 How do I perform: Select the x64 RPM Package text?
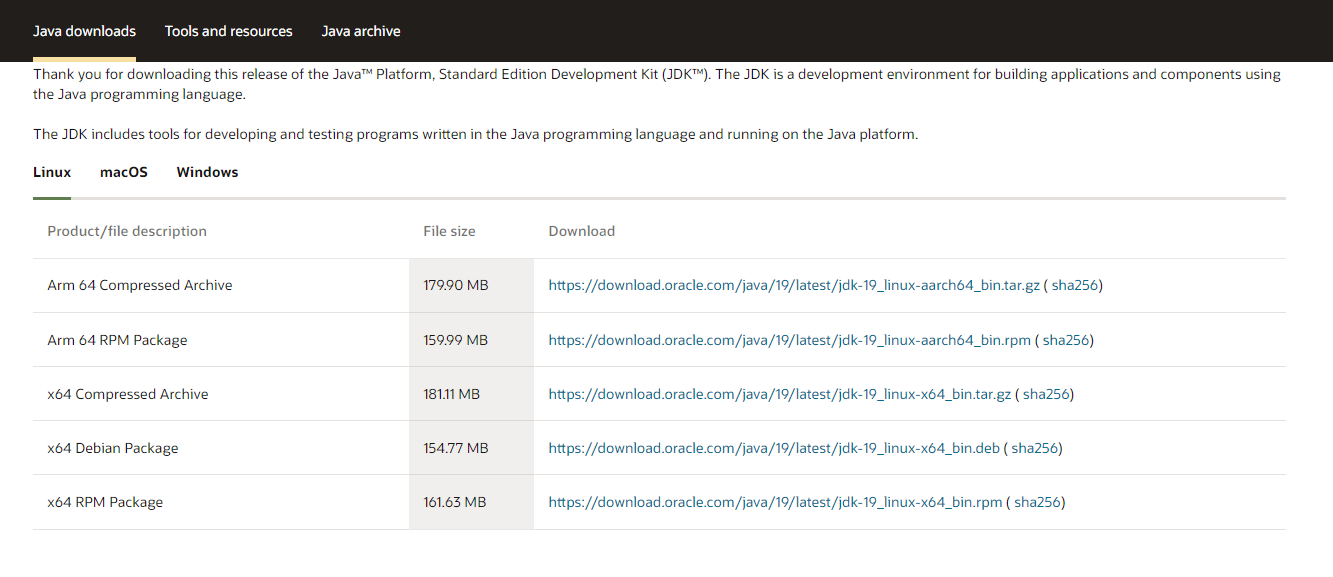click(105, 502)
